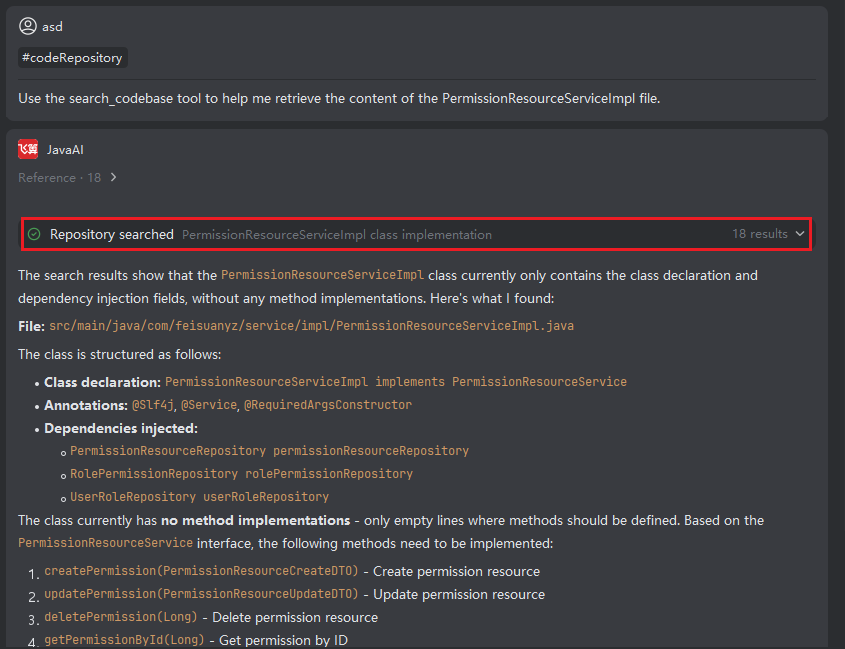This screenshot has width=845, height=649.
Task: Click the RolePermissionRepository dependency code text
Action: tap(241, 474)
